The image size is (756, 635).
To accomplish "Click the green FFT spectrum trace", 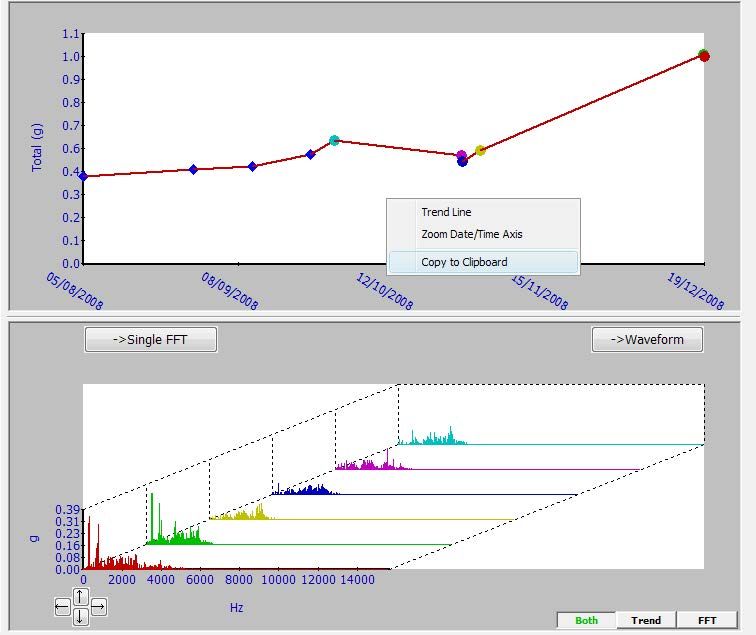I will 175,531.
